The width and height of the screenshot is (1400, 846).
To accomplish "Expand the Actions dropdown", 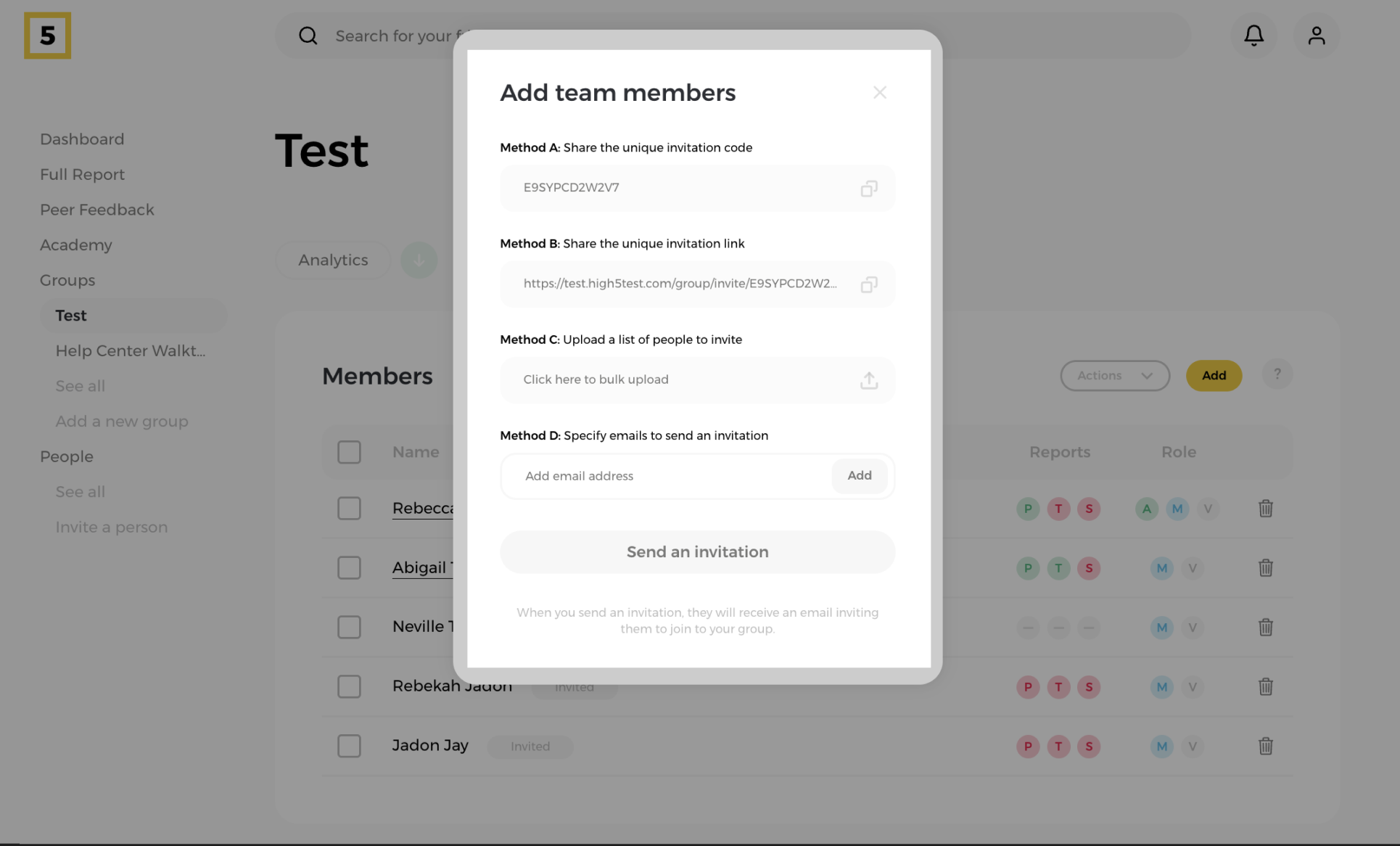I will 1114,376.
